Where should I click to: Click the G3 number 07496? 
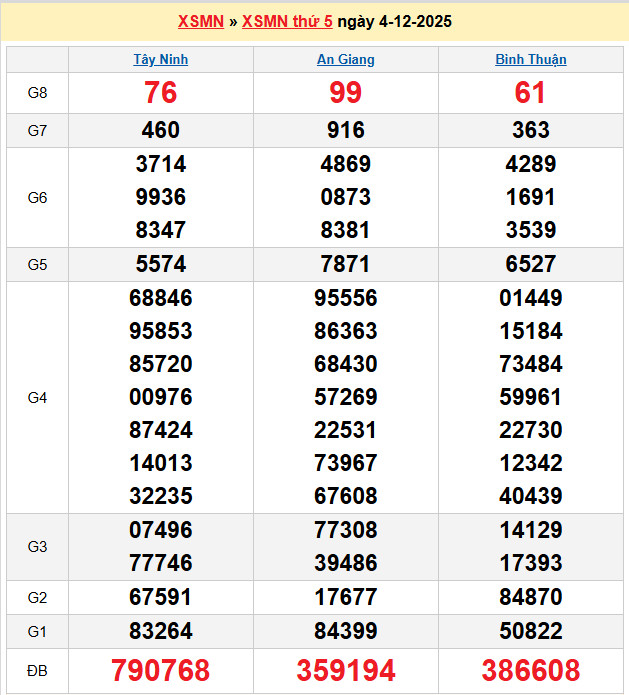160,530
